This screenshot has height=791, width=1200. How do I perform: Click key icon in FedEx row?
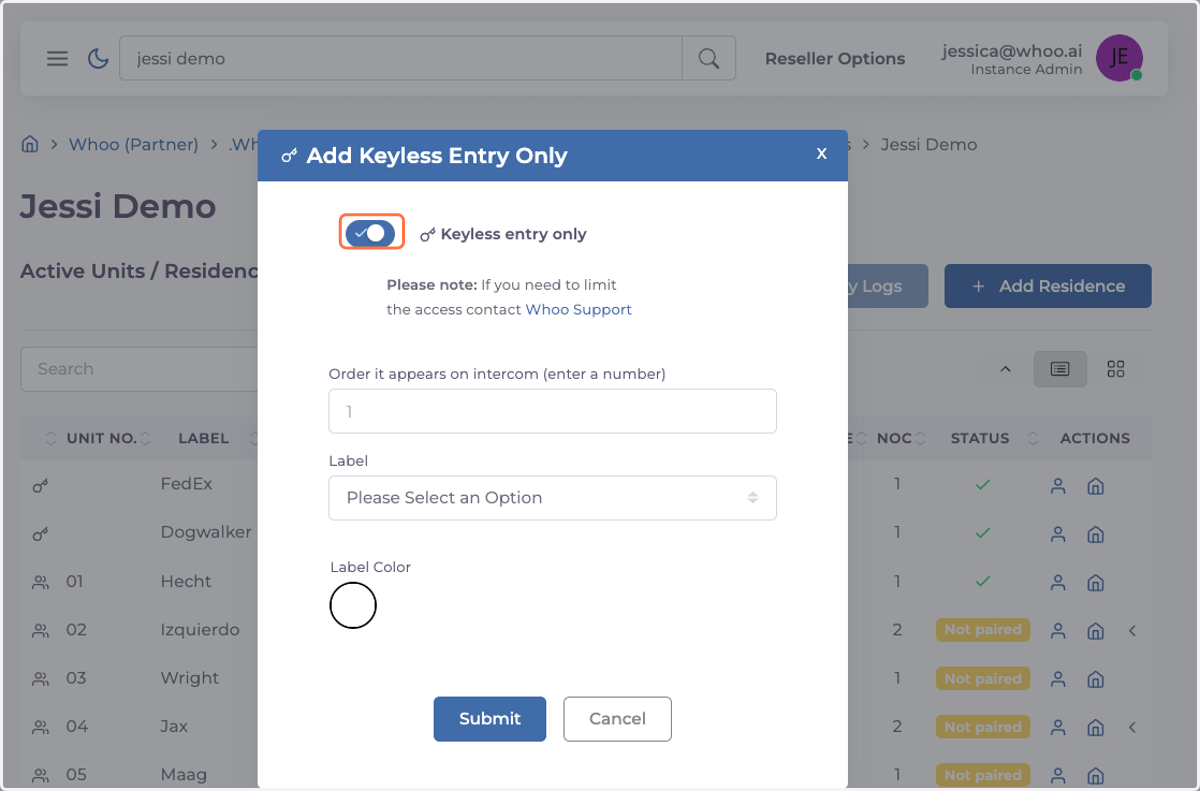40,486
